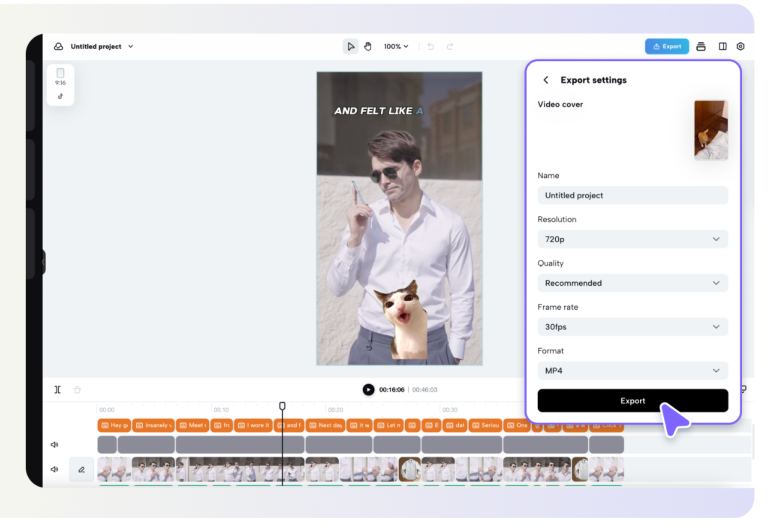Click the brown shirt clip thumbnail near 00:27
This screenshot has width=768, height=529.
click(x=410, y=469)
